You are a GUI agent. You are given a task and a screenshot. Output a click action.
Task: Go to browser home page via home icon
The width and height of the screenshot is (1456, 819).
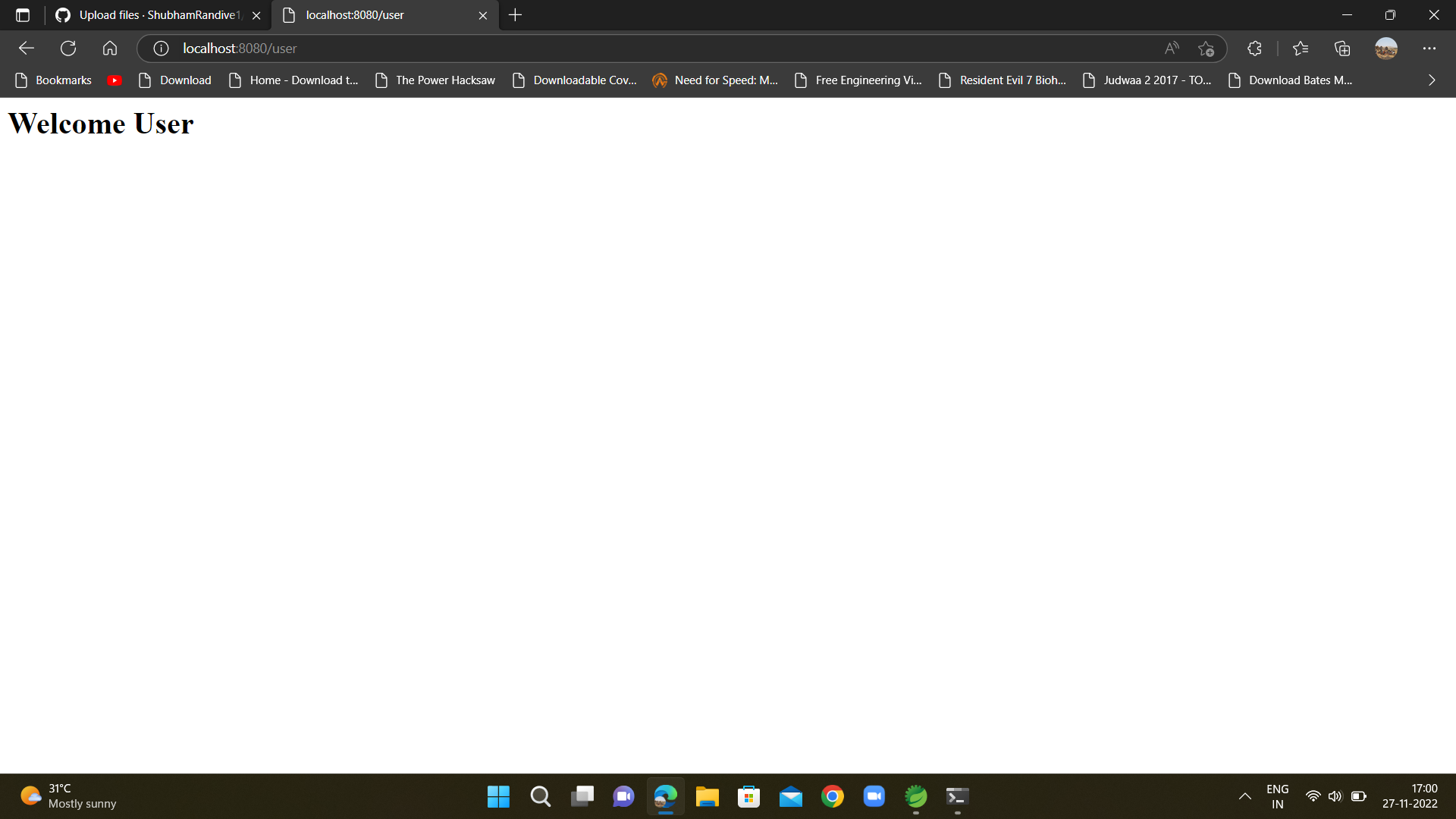click(109, 48)
